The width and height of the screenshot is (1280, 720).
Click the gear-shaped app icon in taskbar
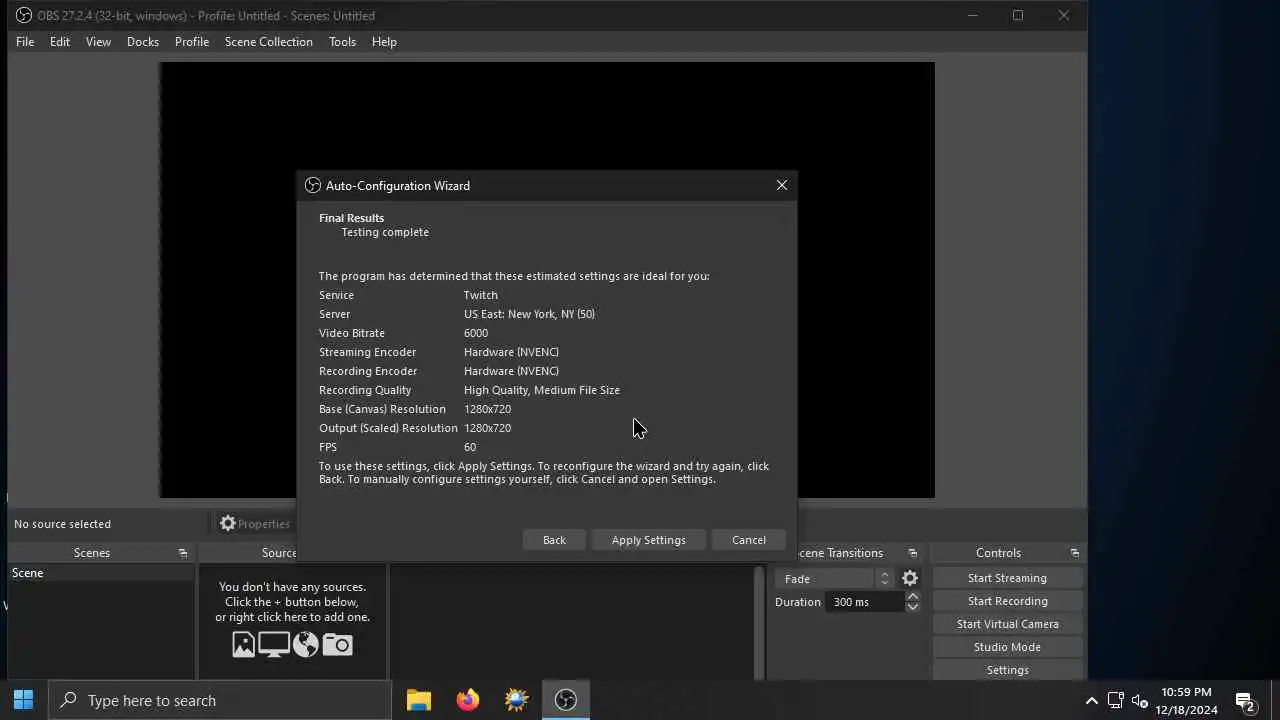point(517,700)
